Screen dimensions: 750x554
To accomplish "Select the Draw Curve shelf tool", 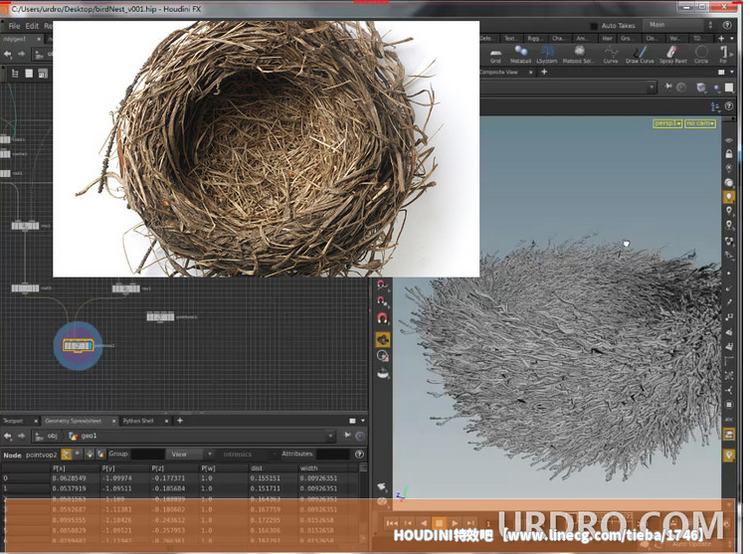I will (640, 55).
